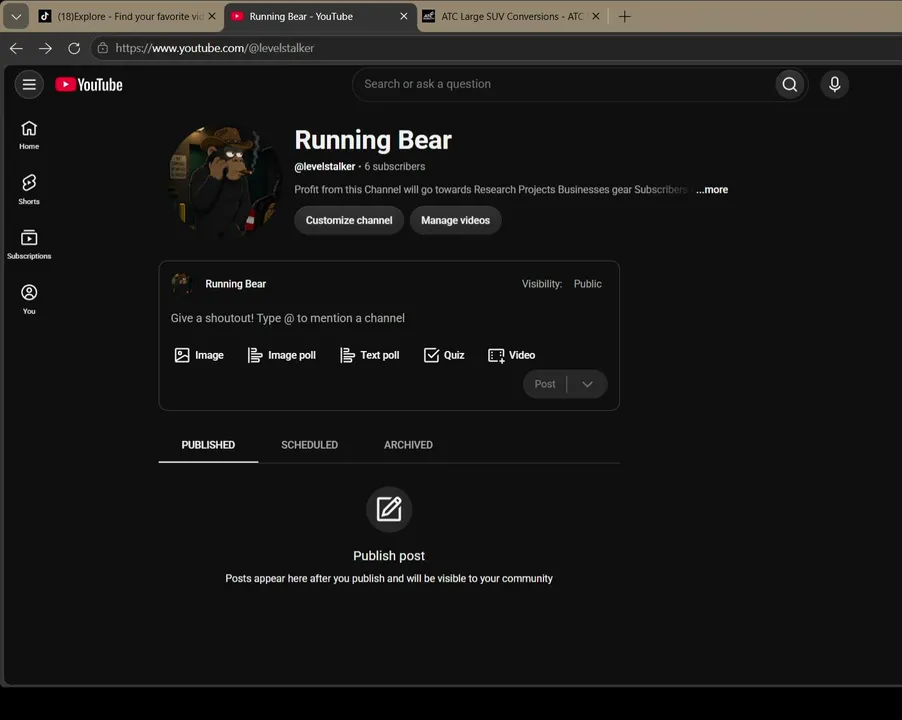The width and height of the screenshot is (902, 720).
Task: Start voice search with the microphone
Action: click(834, 85)
